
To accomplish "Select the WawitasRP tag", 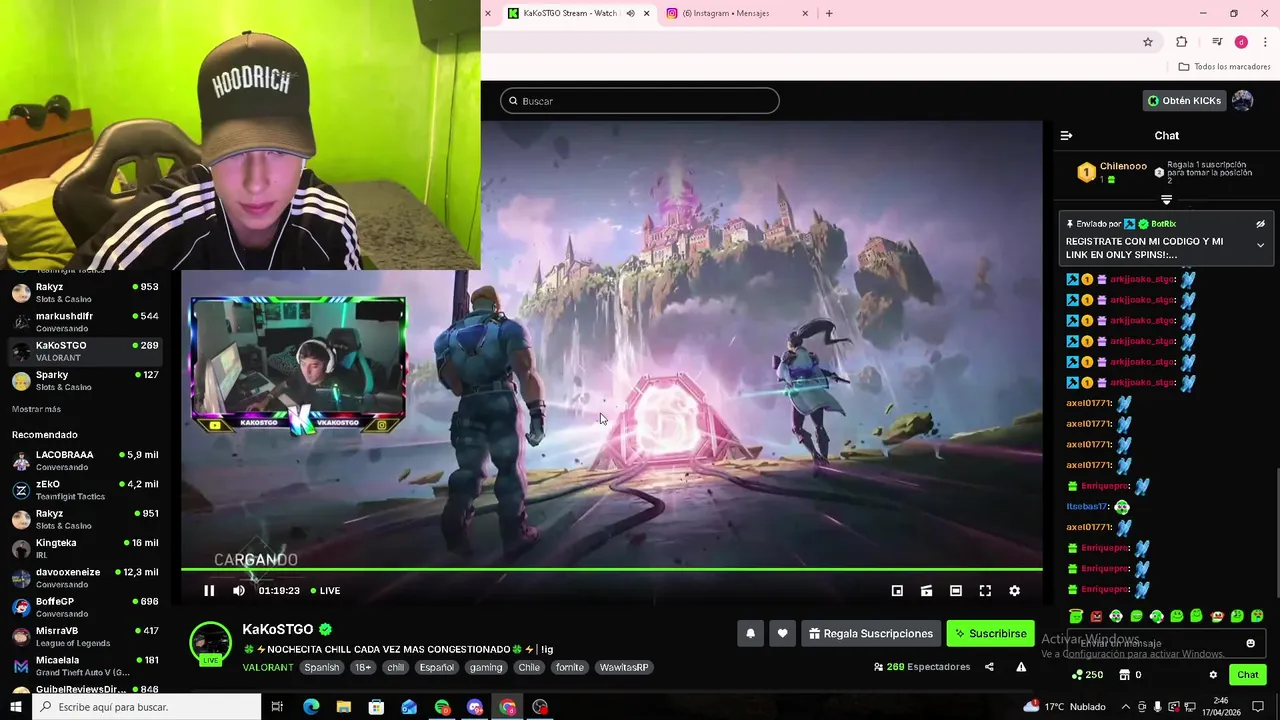I will (624, 667).
